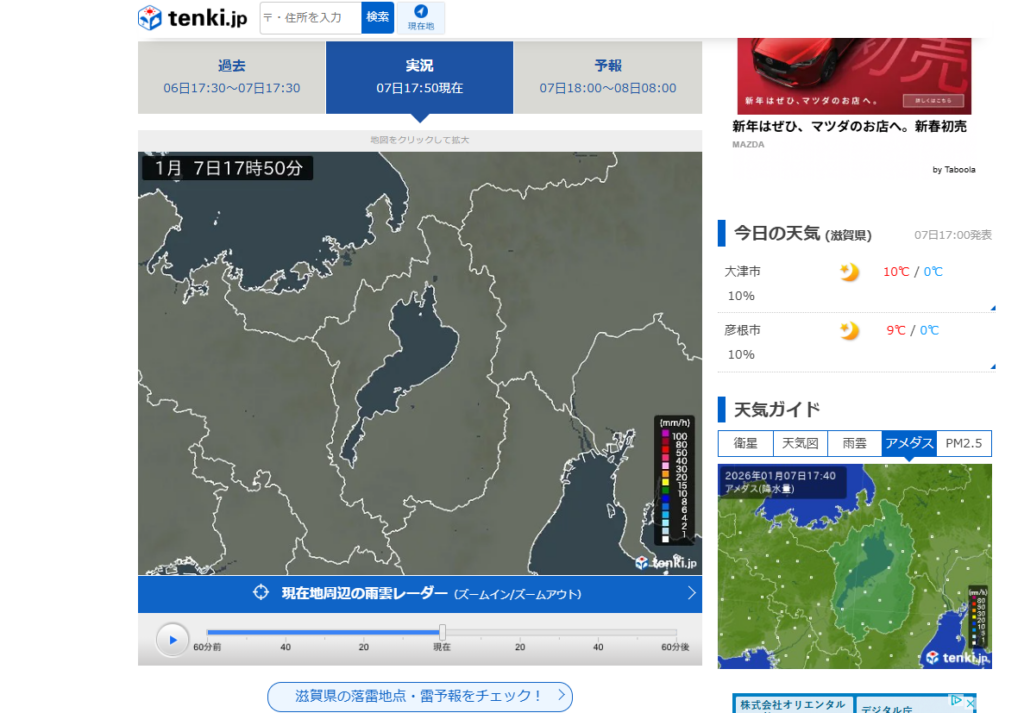The image size is (1024, 713).
Task: Click the crosshair icon for nearby rain radar
Action: [261, 593]
